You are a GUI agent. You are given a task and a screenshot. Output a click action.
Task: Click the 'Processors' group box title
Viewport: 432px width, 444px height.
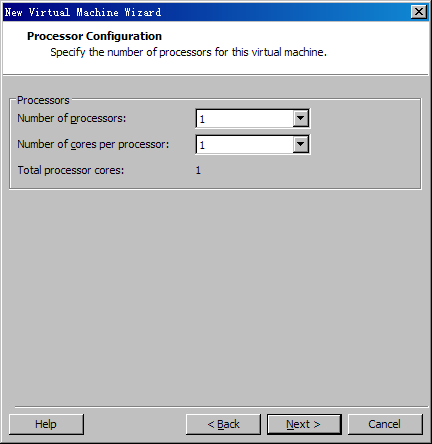tap(43, 100)
